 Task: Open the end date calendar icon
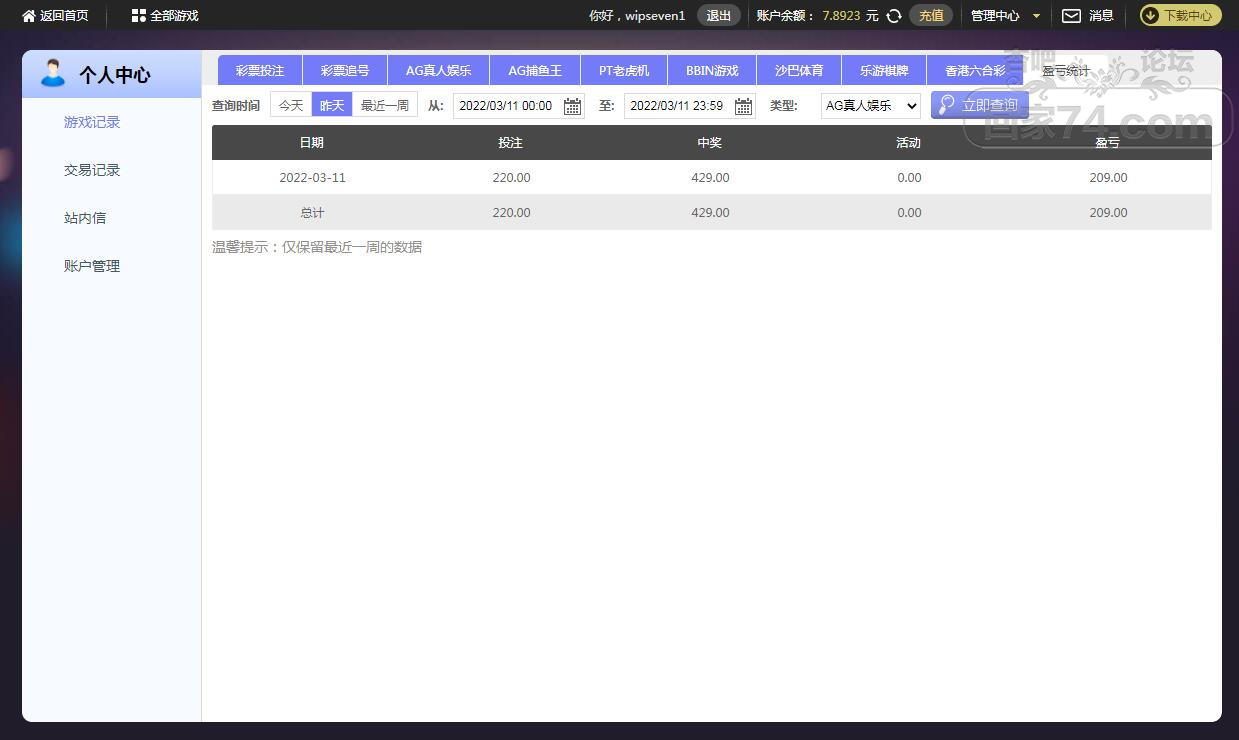743,106
